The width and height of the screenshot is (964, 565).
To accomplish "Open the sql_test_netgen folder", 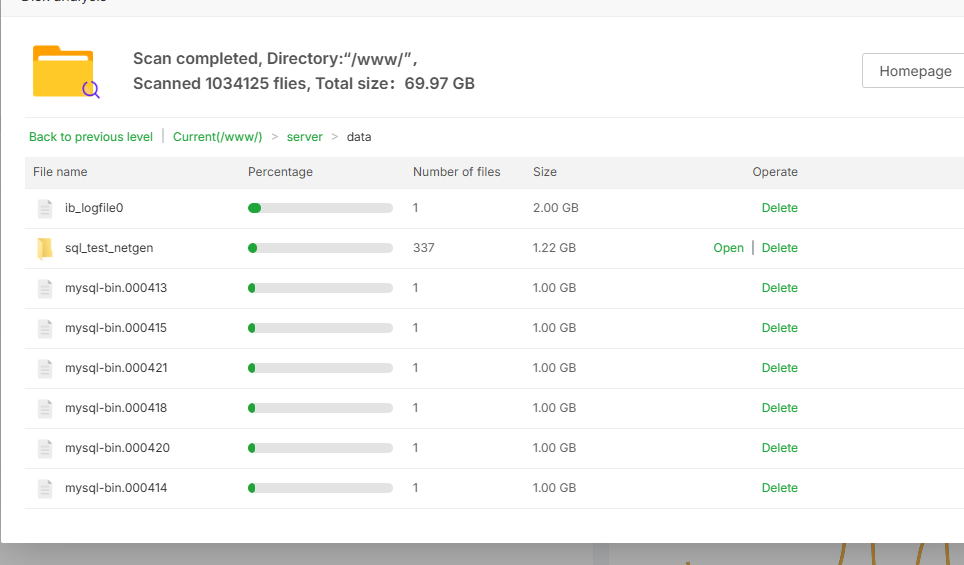I will tap(728, 248).
